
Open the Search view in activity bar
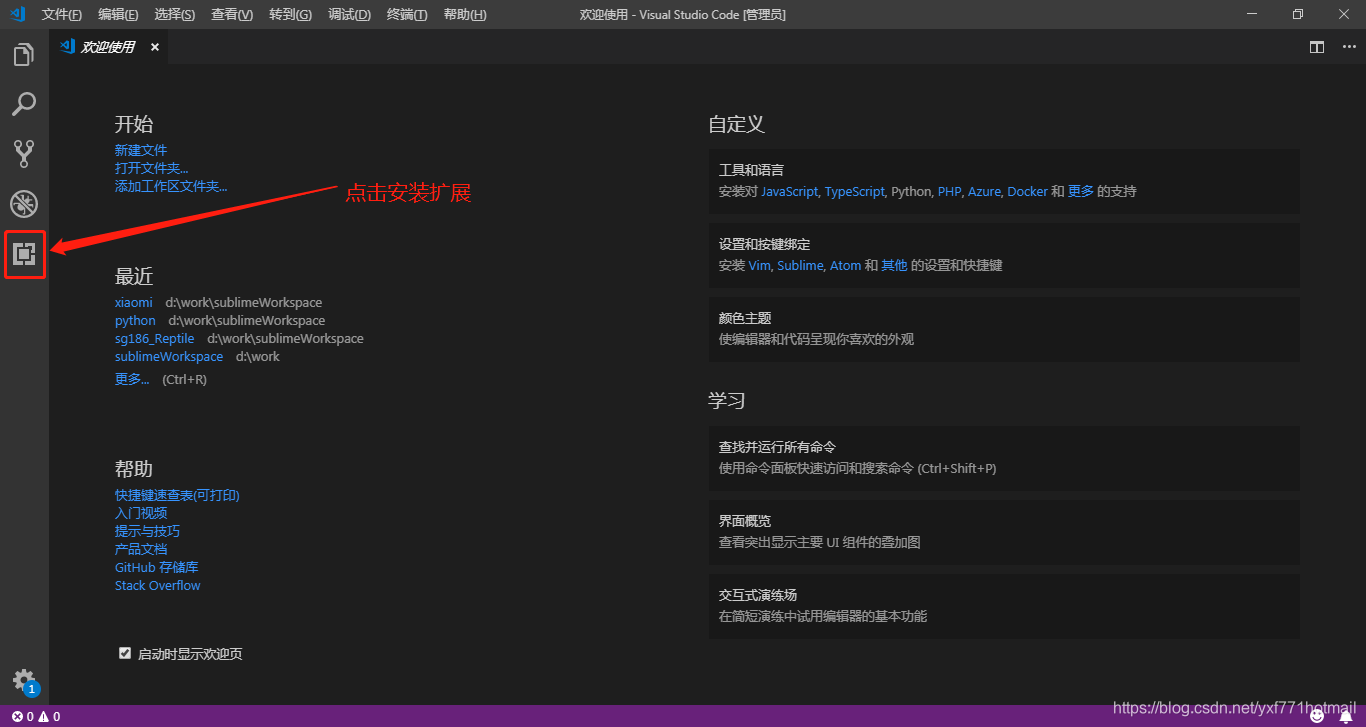[24, 104]
